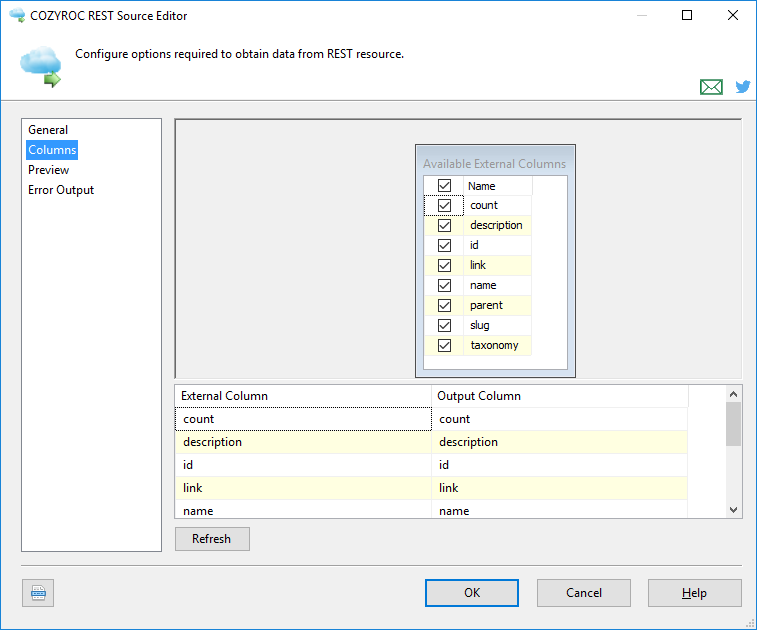Uncheck the slug column checkbox
The width and height of the screenshot is (757, 630).
point(444,325)
